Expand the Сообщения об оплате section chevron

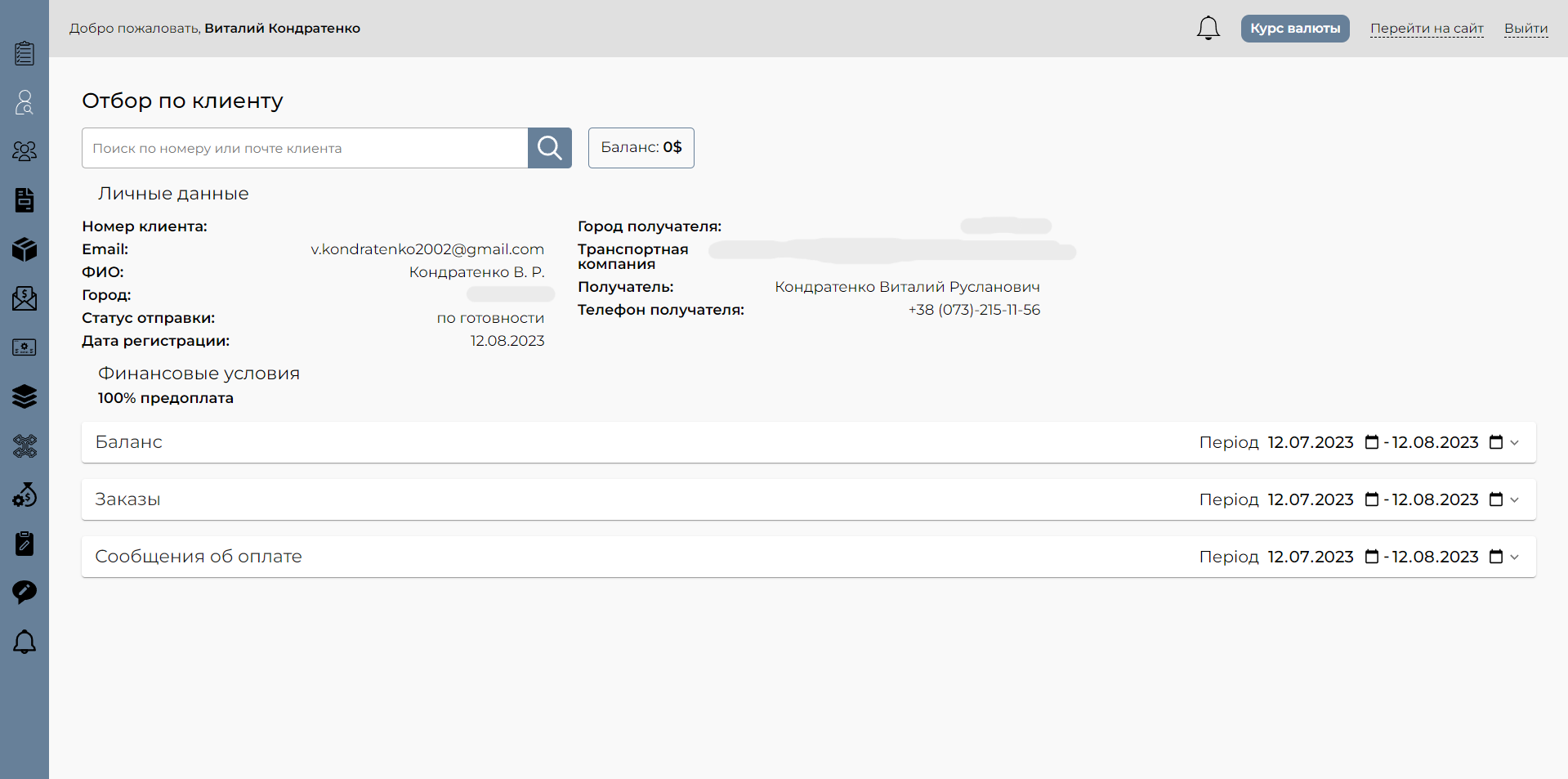pos(1515,557)
